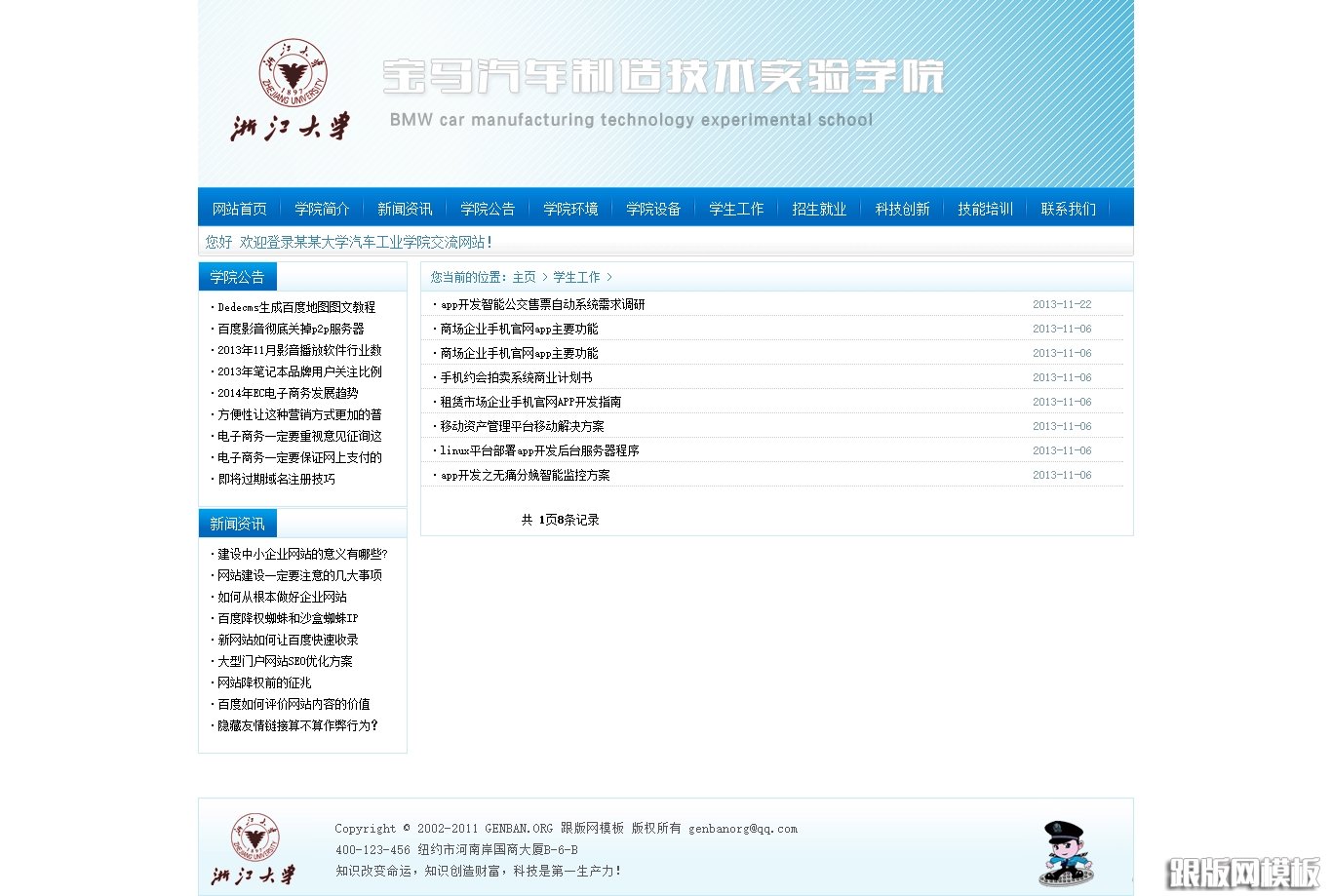The image size is (1332, 896).
Task: Open the 学院简介 navigation item
Action: point(322,208)
